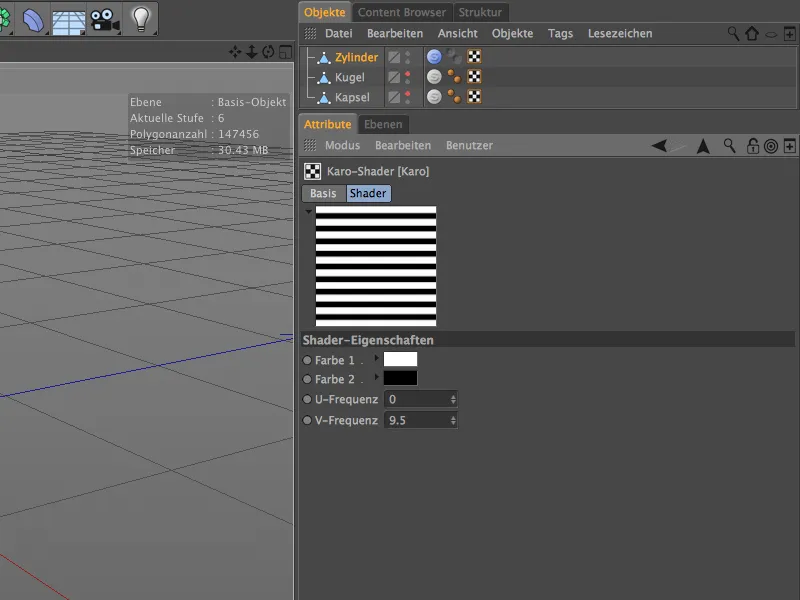This screenshot has height=600, width=800.
Task: Click the V-Frequenz value field
Action: point(420,420)
